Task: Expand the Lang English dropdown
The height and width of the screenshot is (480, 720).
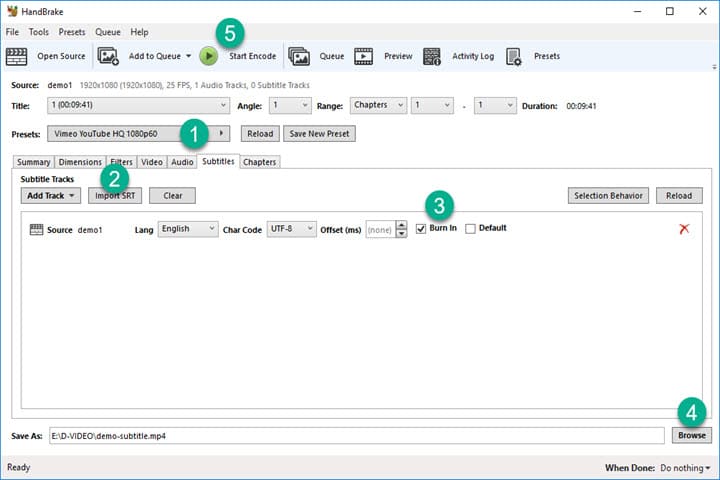Action: (x=188, y=229)
